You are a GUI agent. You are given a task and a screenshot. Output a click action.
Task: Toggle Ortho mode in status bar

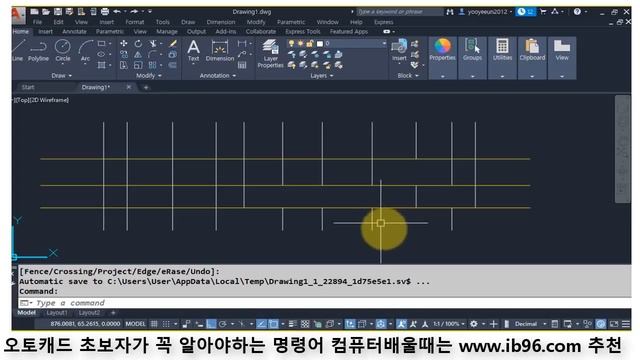point(211,324)
